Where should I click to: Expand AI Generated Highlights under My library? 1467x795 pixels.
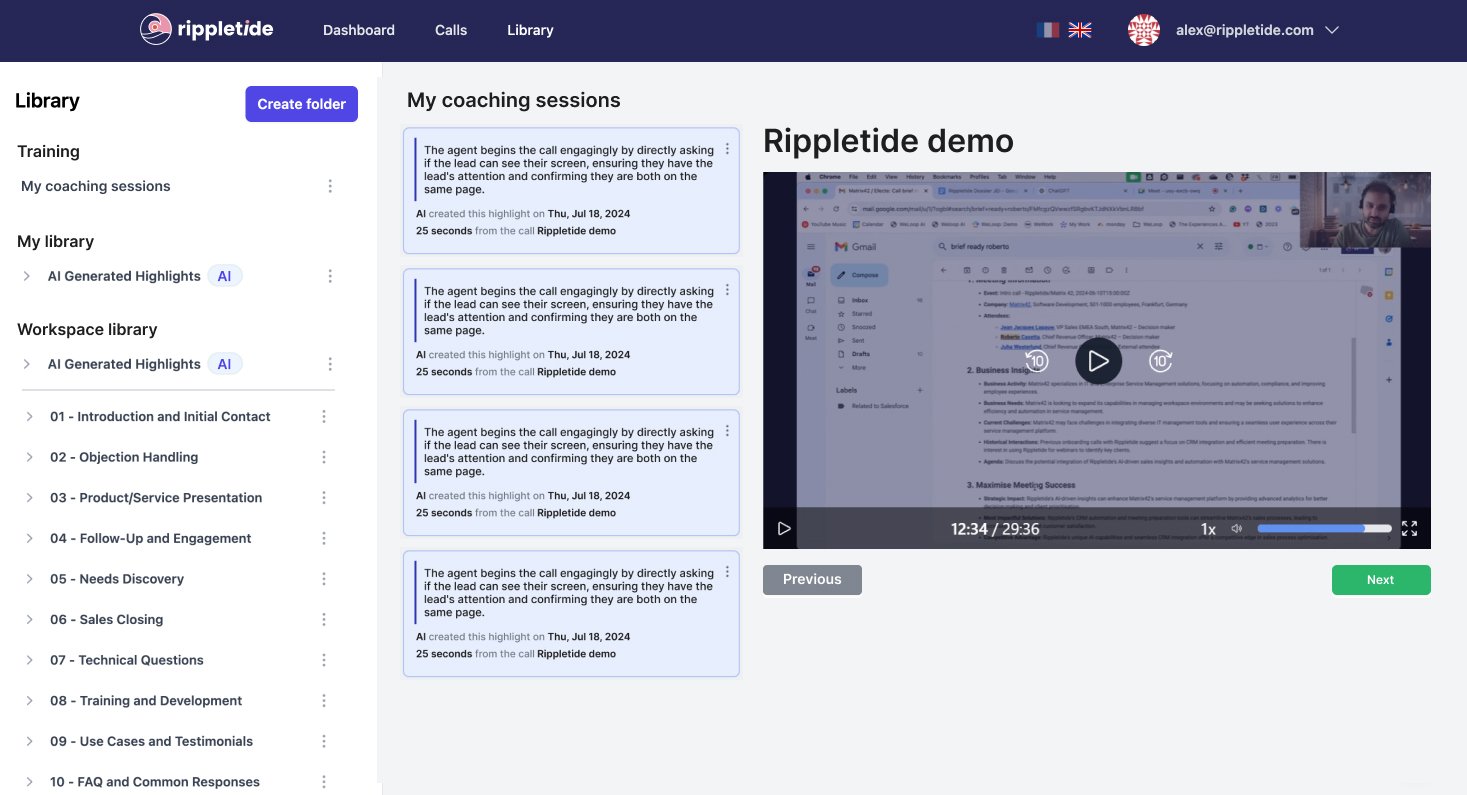pos(27,276)
